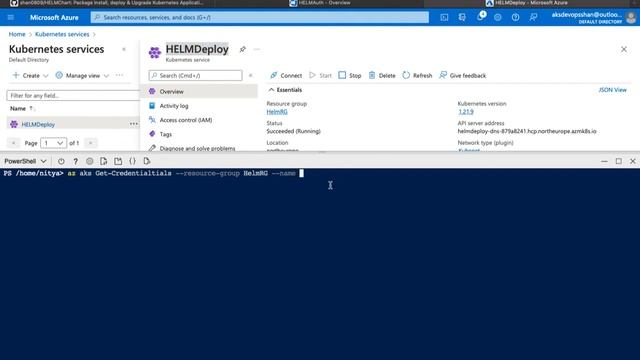Refresh the HELMDeploy overview
This screenshot has height=360, width=640.
(417, 76)
